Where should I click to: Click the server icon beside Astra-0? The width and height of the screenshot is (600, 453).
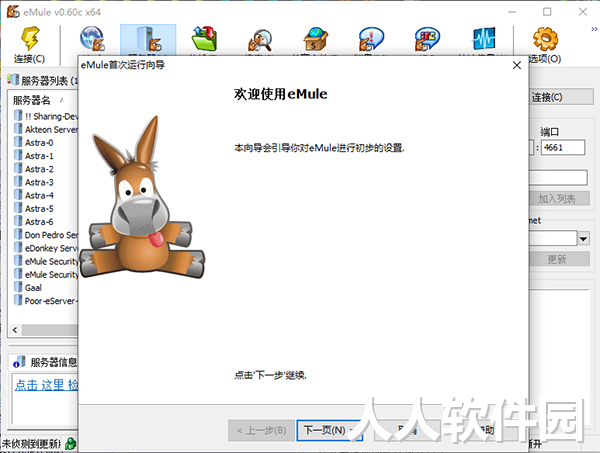click(18, 142)
